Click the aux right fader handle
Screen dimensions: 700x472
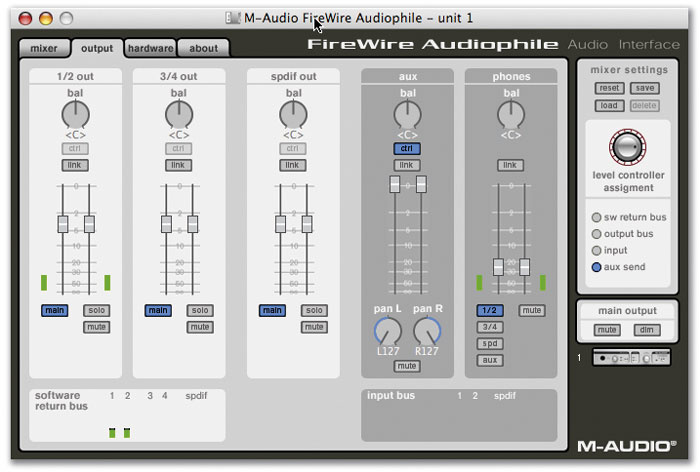tap(421, 184)
